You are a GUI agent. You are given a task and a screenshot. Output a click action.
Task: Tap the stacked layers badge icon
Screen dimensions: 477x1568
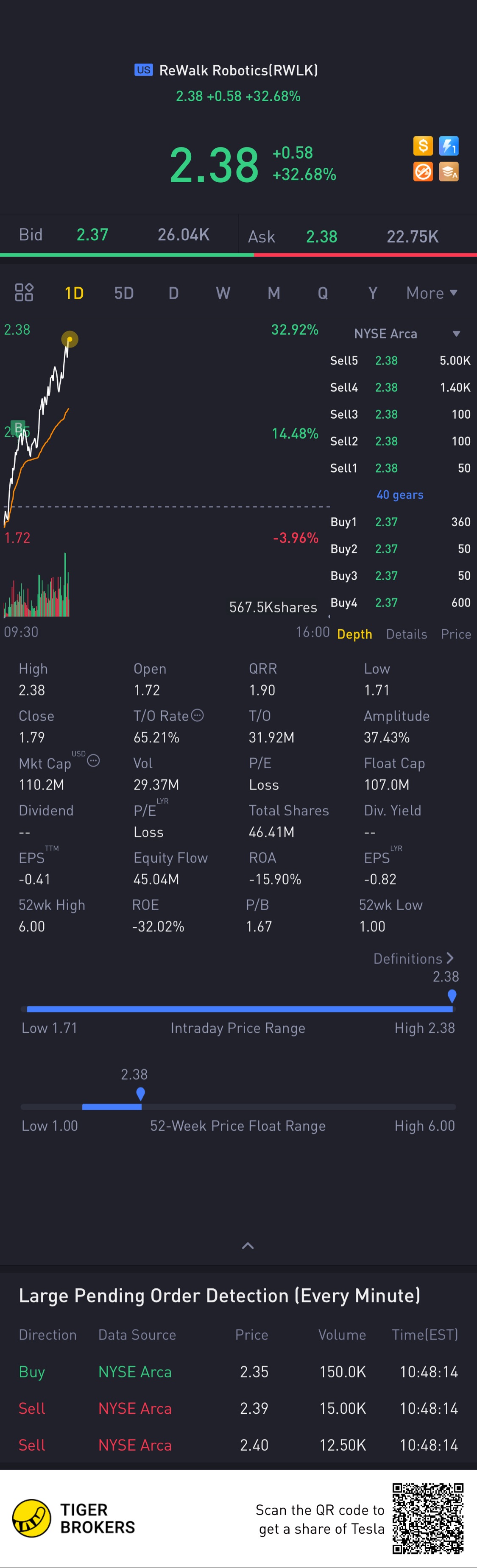(x=449, y=172)
